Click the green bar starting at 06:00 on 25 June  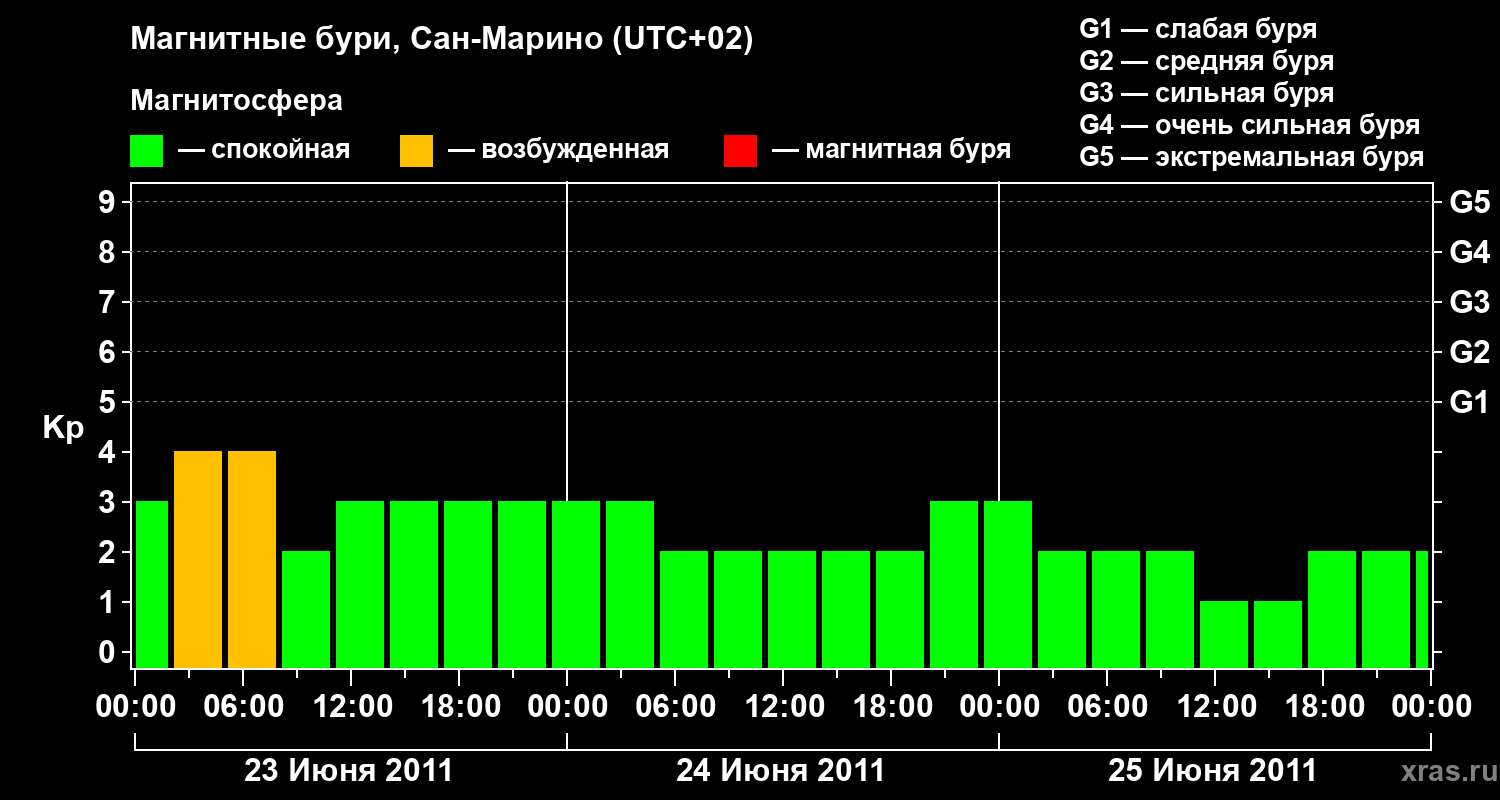point(1116,609)
